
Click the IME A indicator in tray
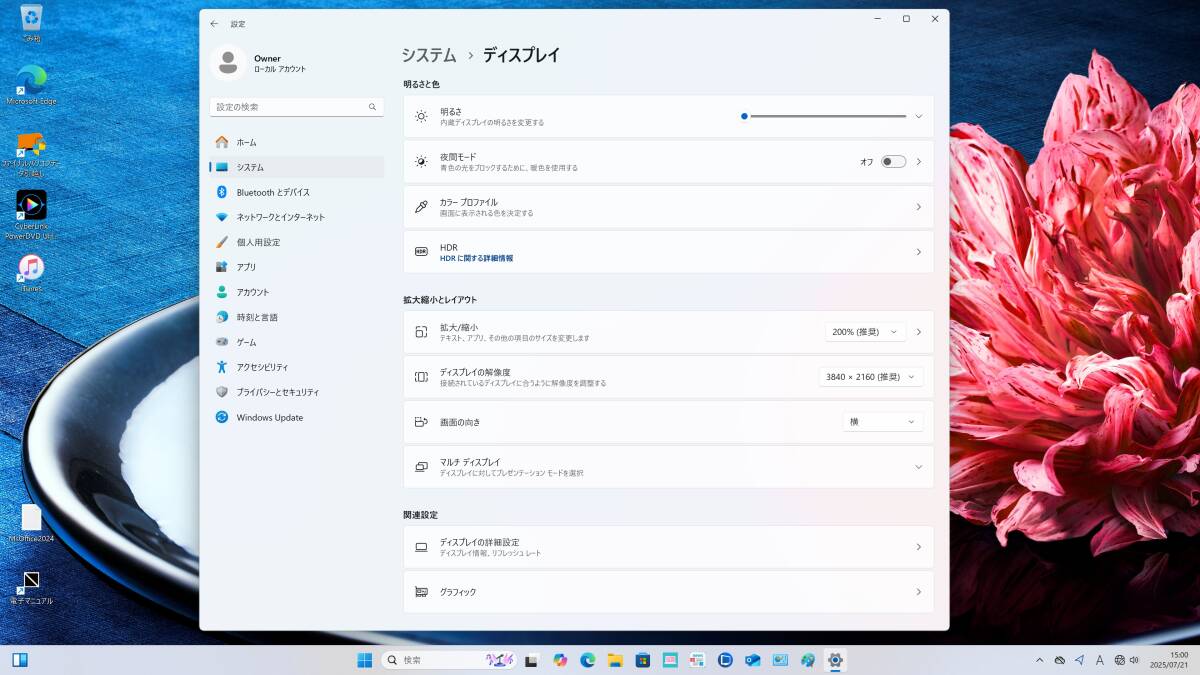coord(1100,660)
